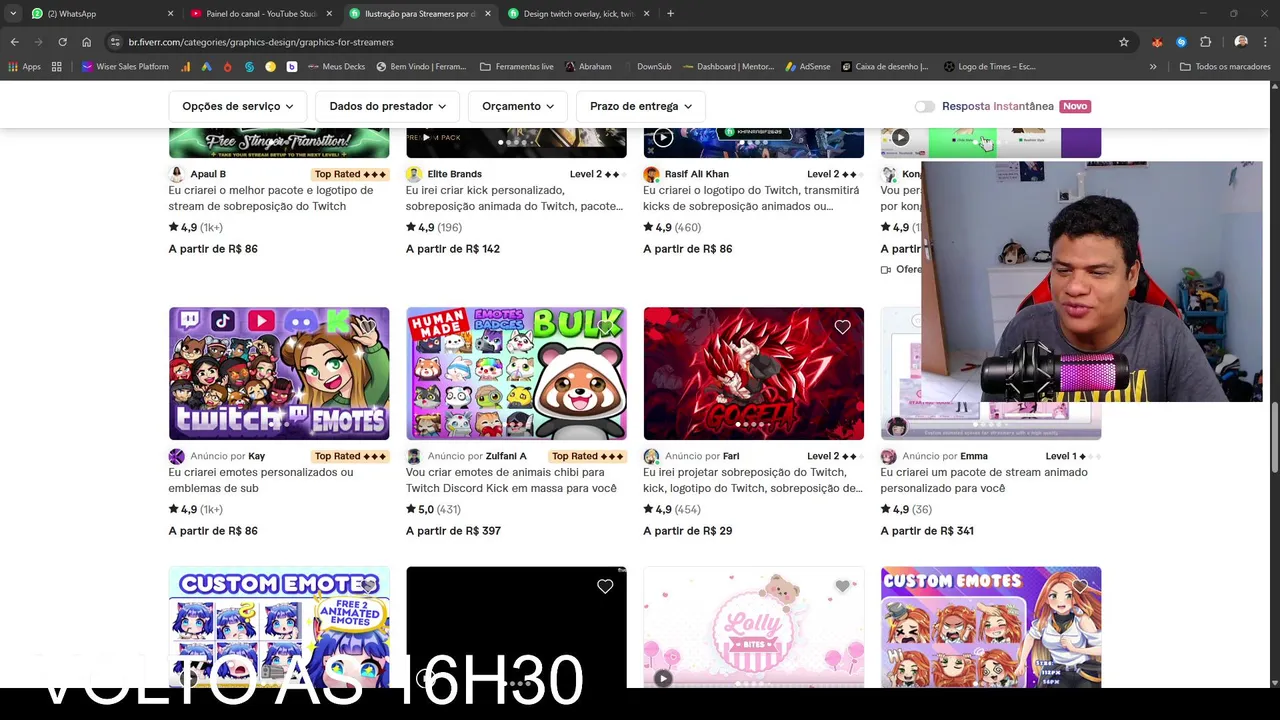Click 'A partir de R$ 29' price
The width and height of the screenshot is (1280, 720).
pyautogui.click(x=687, y=531)
